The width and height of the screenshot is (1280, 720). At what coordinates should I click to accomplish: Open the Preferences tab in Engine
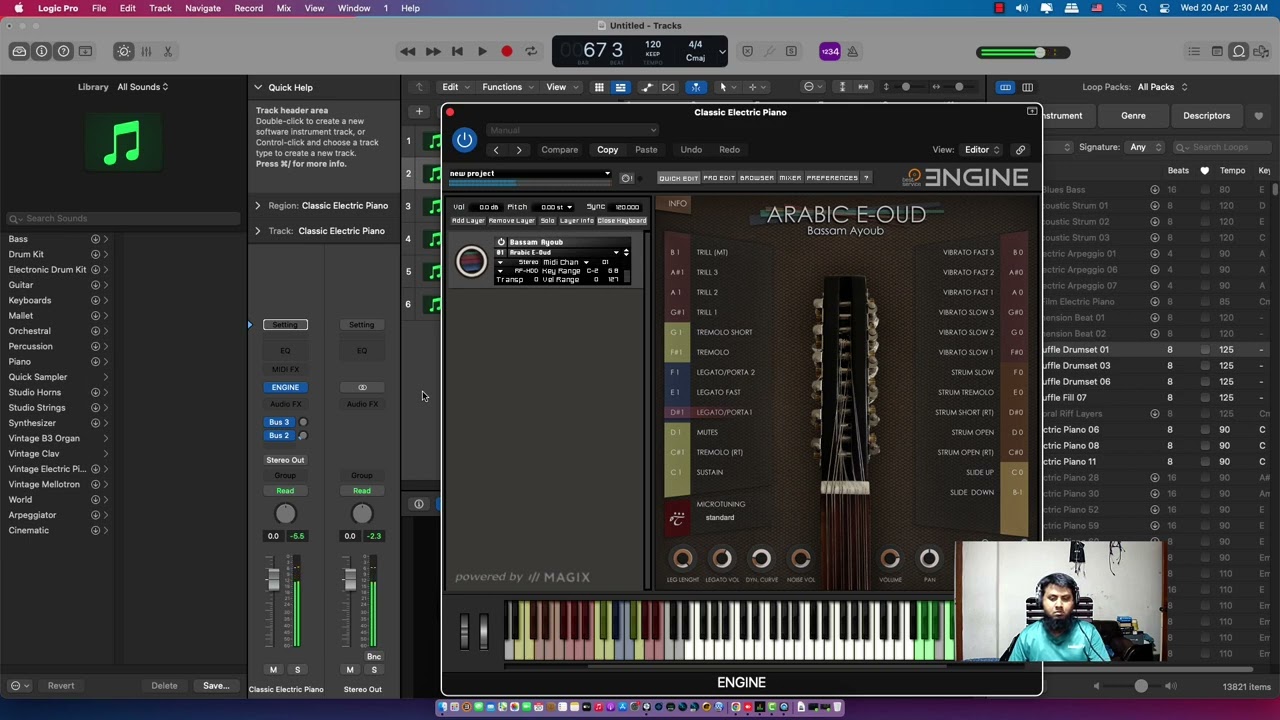click(x=832, y=178)
